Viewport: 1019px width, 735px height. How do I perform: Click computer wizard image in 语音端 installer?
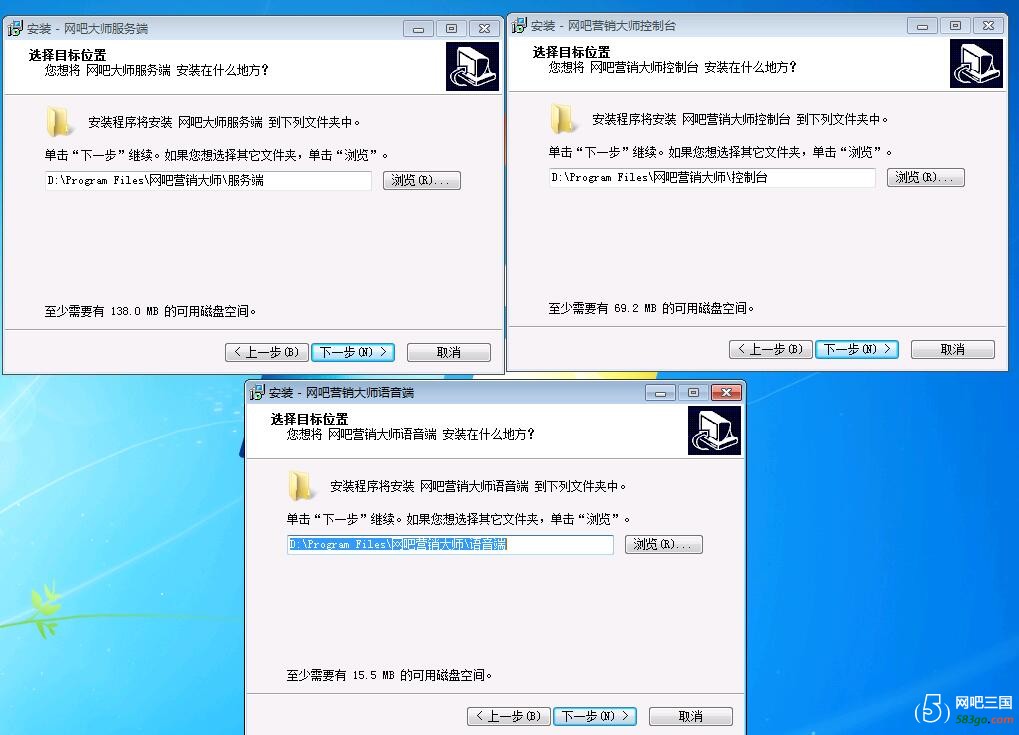[714, 430]
